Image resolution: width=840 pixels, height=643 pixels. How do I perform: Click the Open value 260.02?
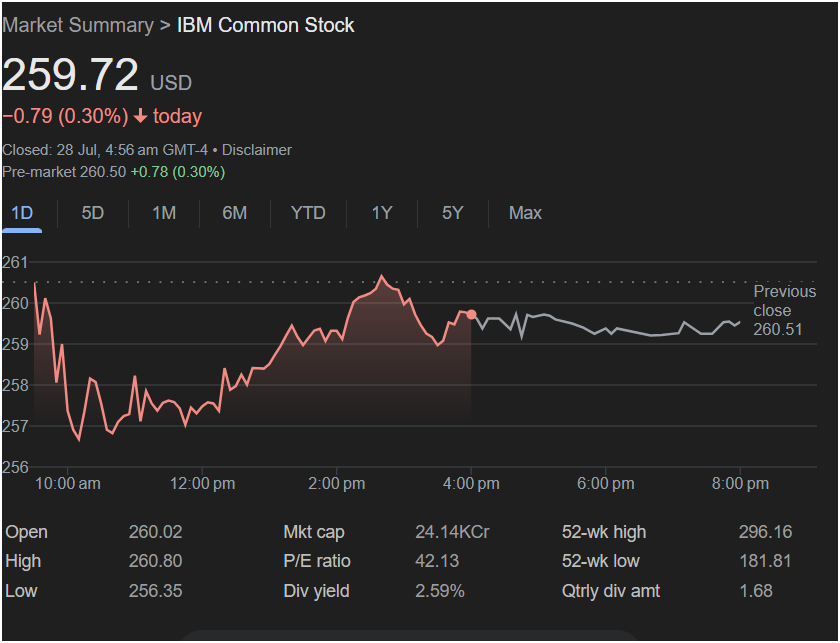click(155, 532)
